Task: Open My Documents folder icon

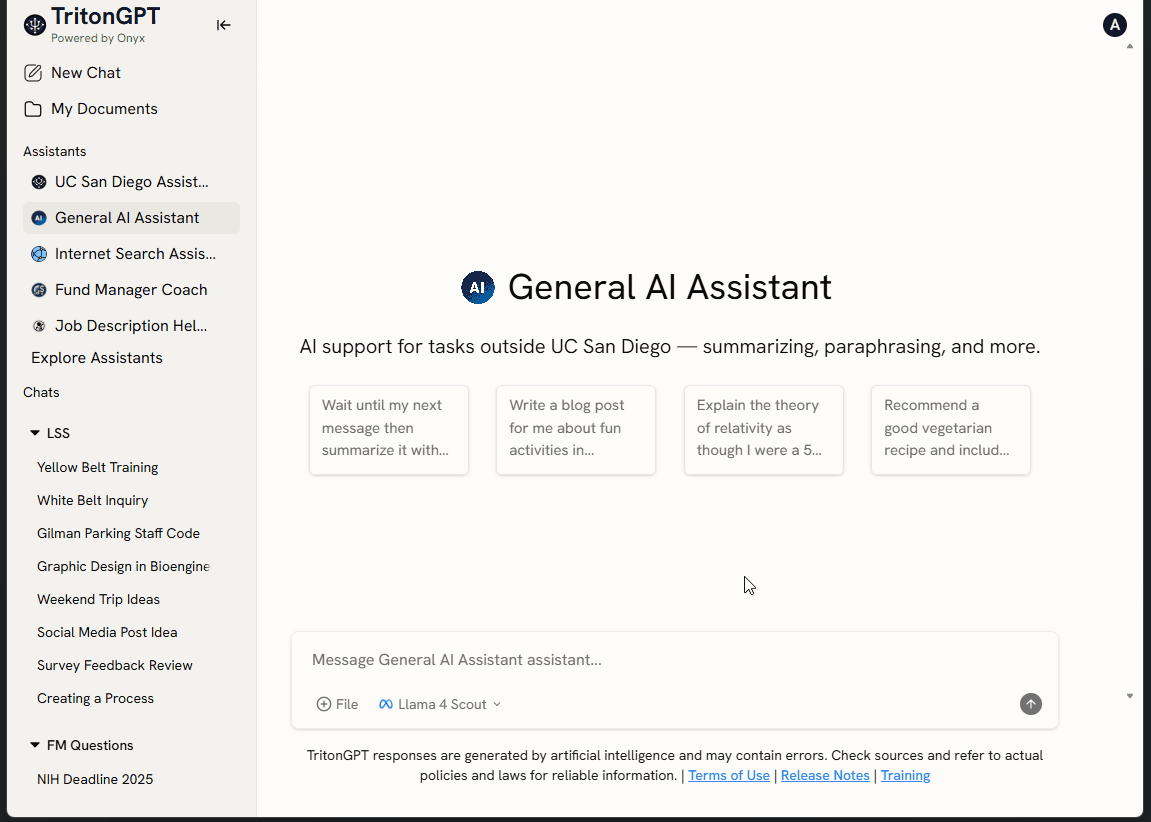Action: pyautogui.click(x=33, y=109)
